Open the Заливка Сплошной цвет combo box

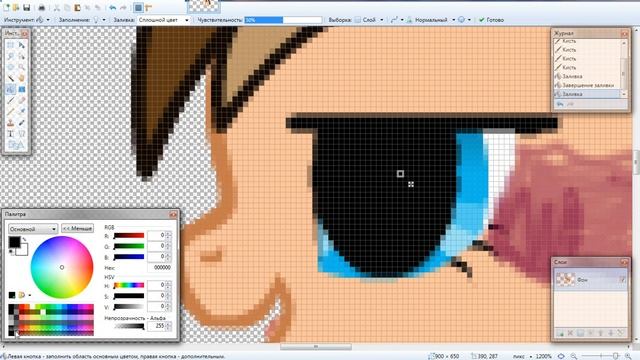point(164,20)
